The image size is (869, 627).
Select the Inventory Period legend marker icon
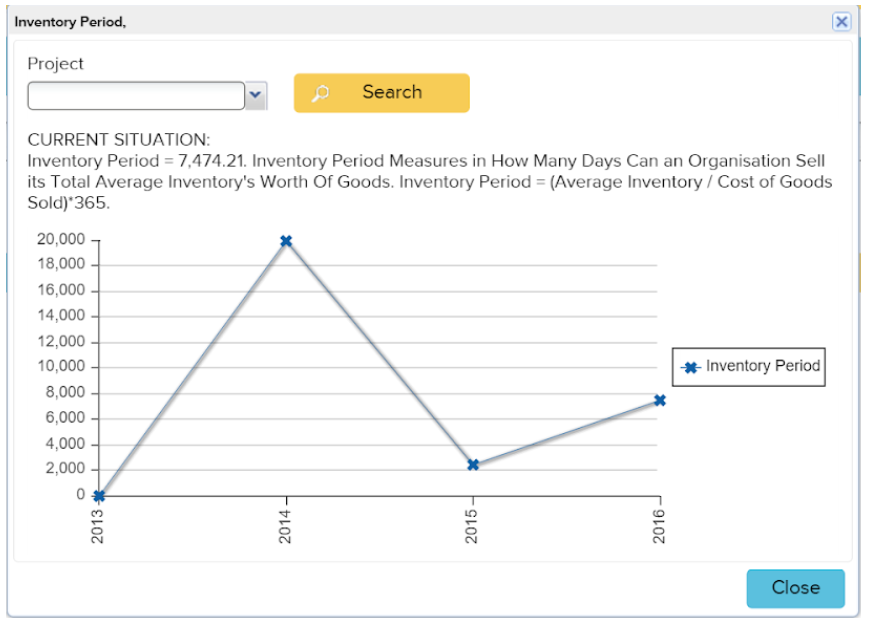click(693, 367)
